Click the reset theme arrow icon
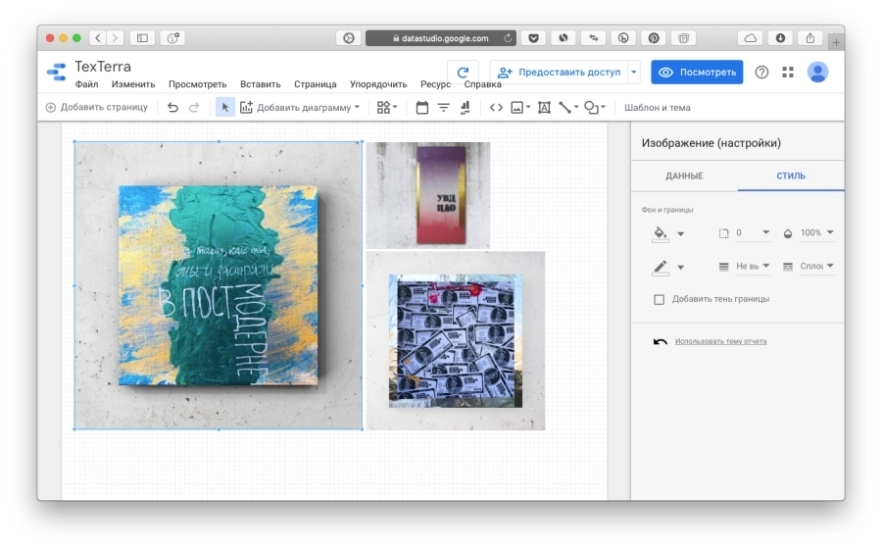 pyautogui.click(x=660, y=341)
